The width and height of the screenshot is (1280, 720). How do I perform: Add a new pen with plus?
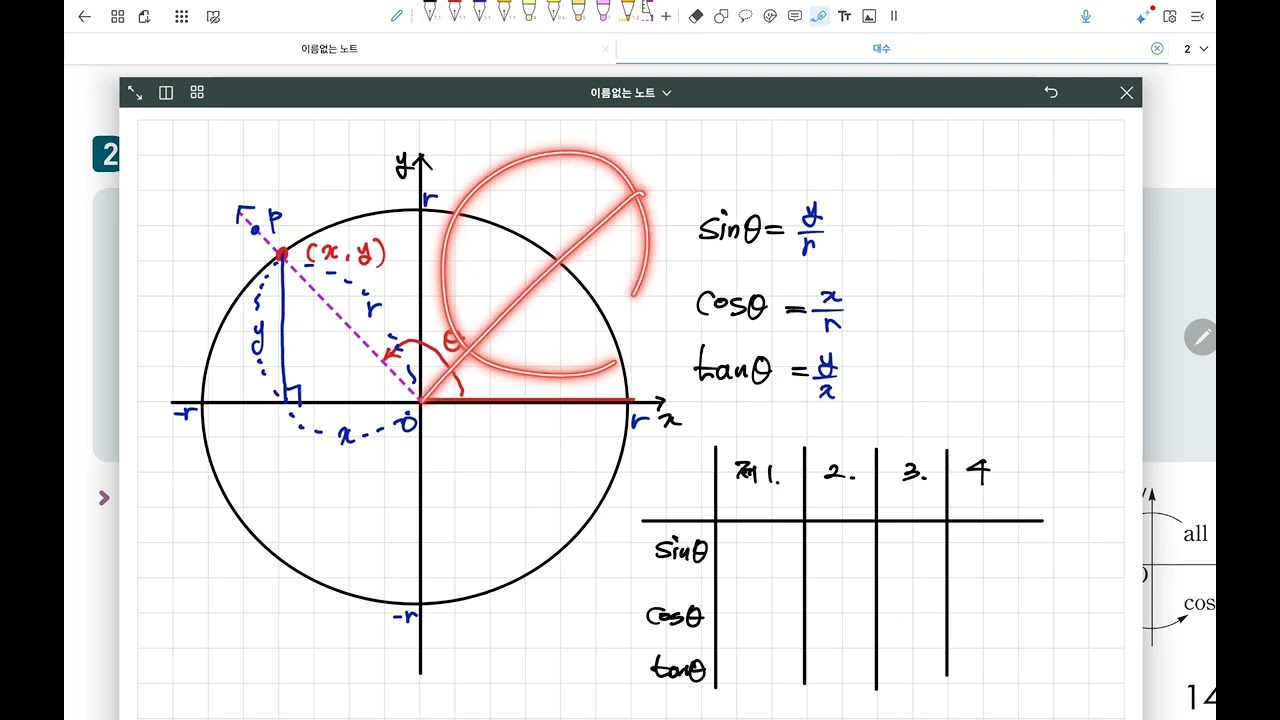pos(666,16)
